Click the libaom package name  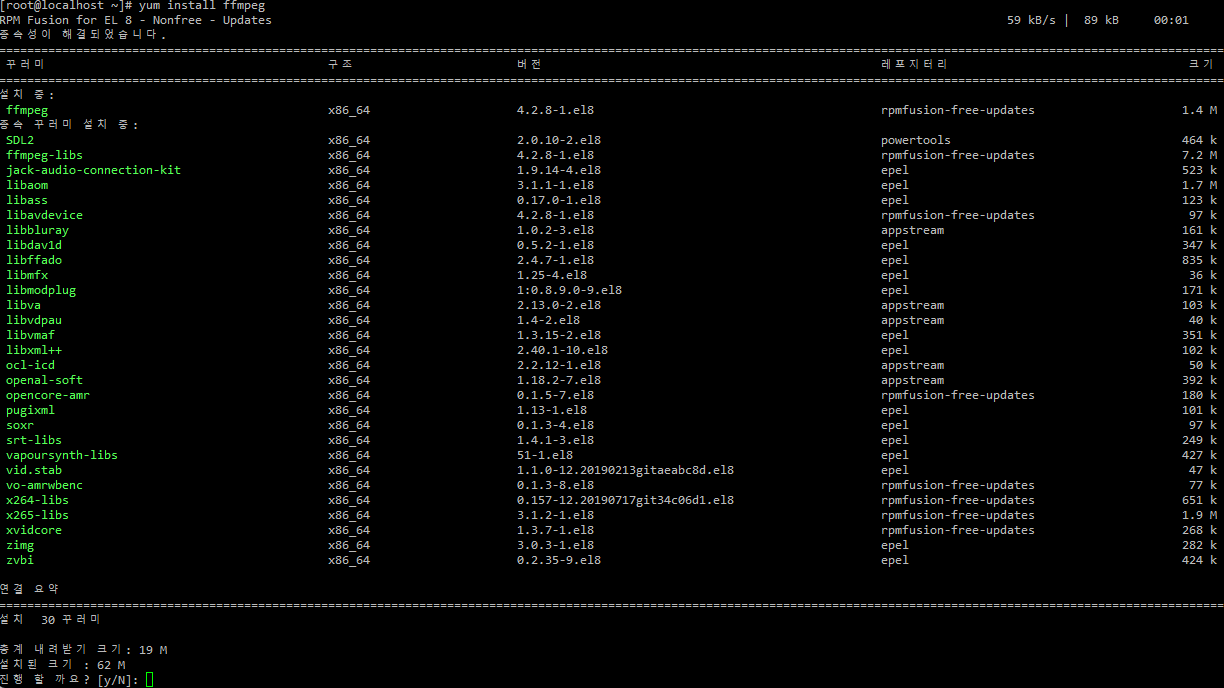(27, 185)
